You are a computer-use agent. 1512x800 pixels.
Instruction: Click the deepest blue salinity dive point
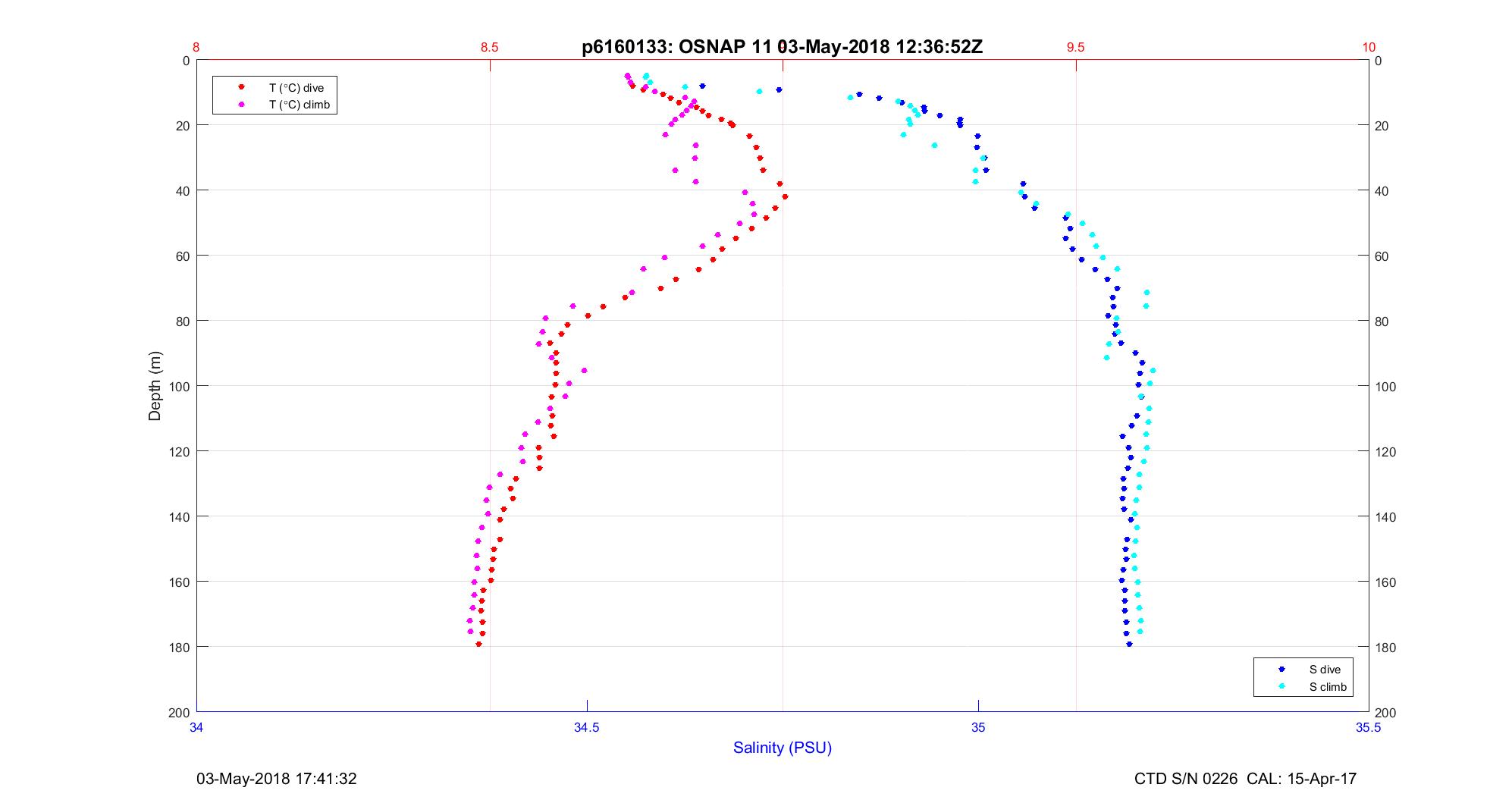click(x=1129, y=644)
